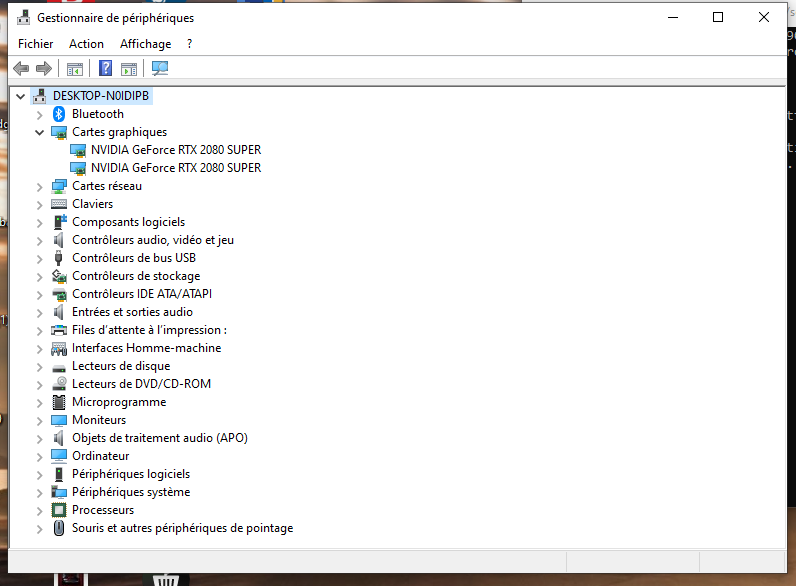Click the Interfaces Homme-machine icon
The width and height of the screenshot is (796, 586).
coord(59,349)
